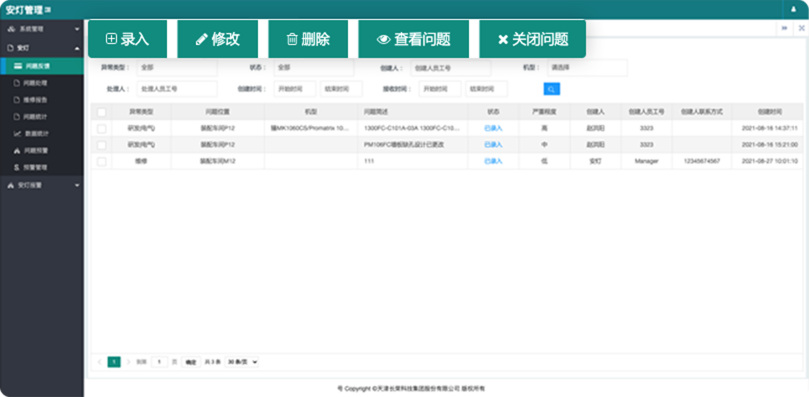
Task: Tick checkbox for row created 2021-08-16 14:37:11
Action: coord(102,129)
